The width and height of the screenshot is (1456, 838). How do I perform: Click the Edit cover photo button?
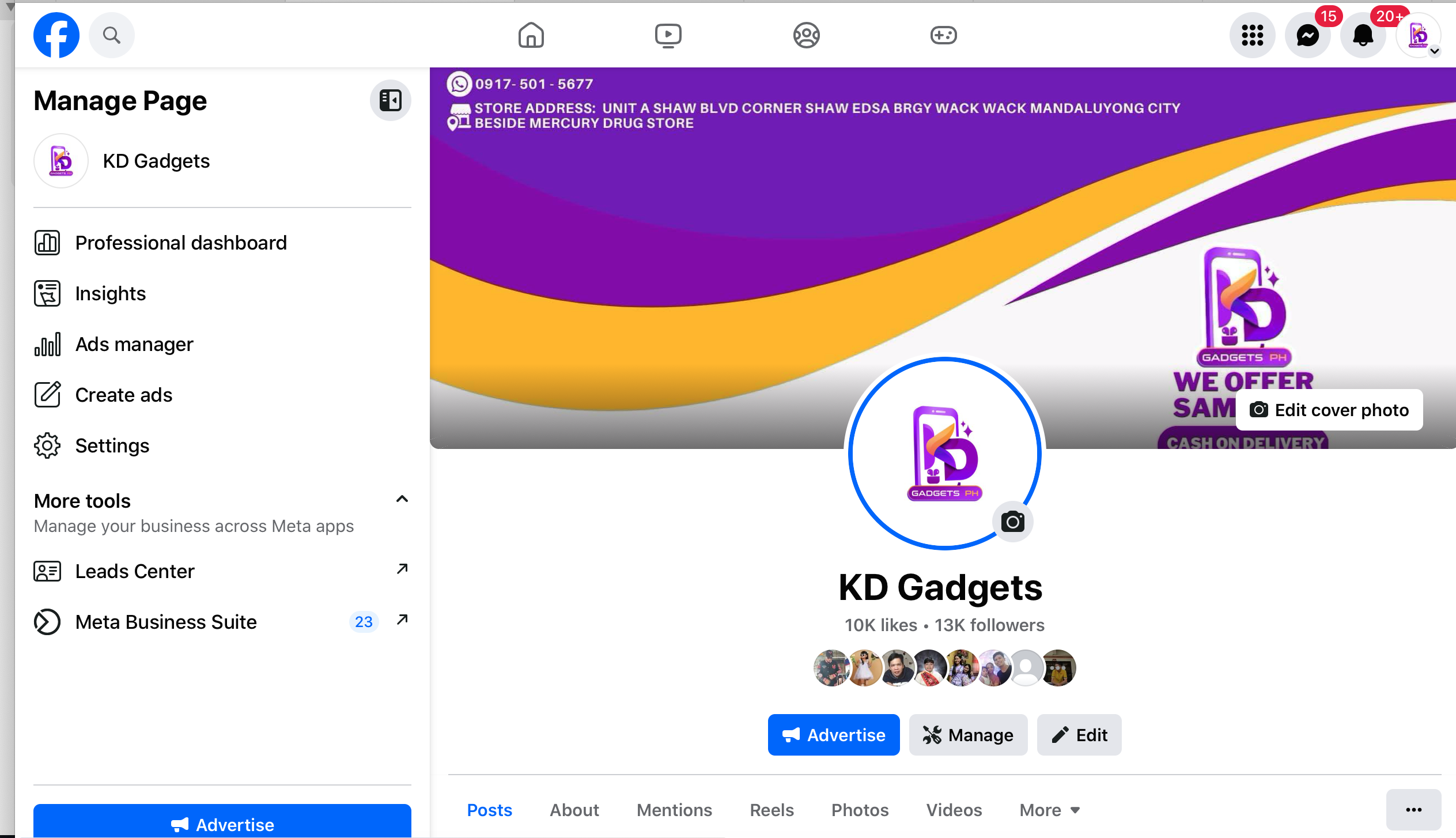(1329, 410)
